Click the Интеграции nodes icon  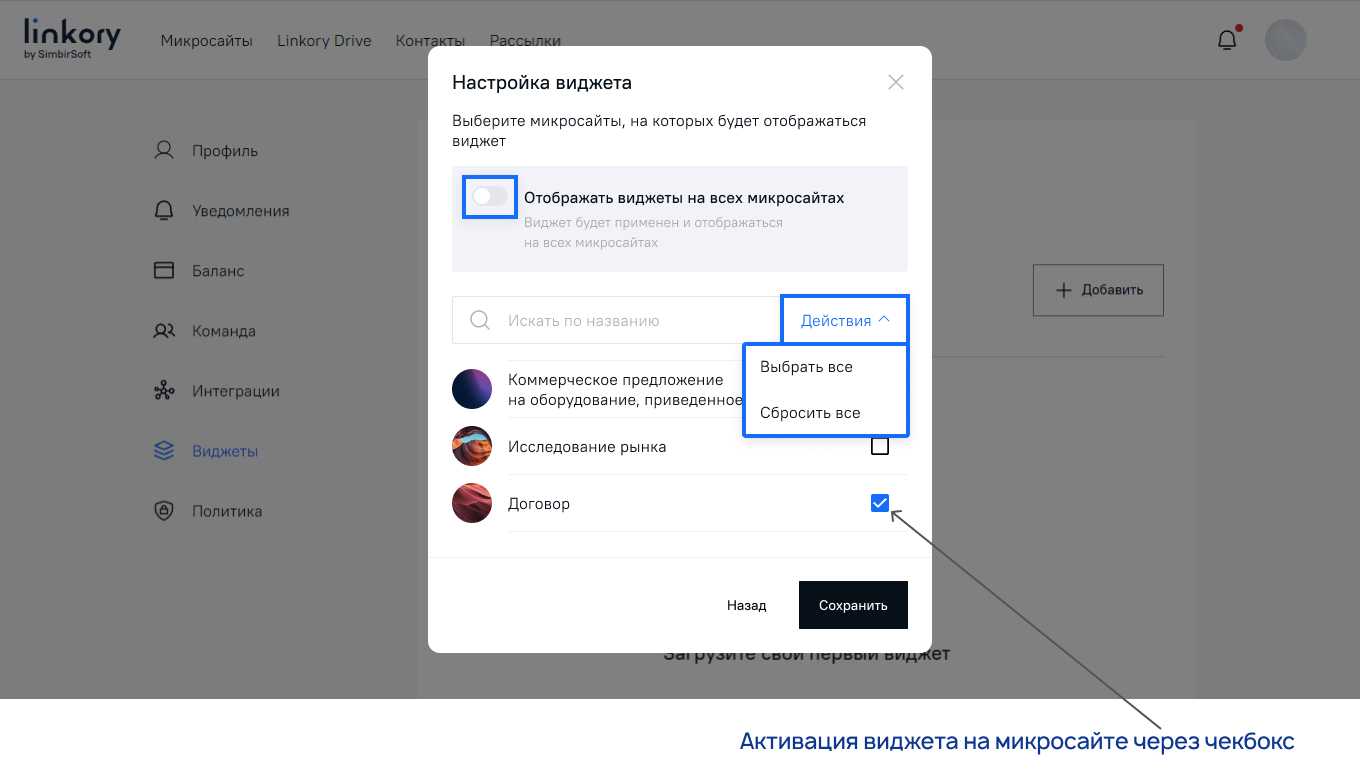pyautogui.click(x=162, y=390)
